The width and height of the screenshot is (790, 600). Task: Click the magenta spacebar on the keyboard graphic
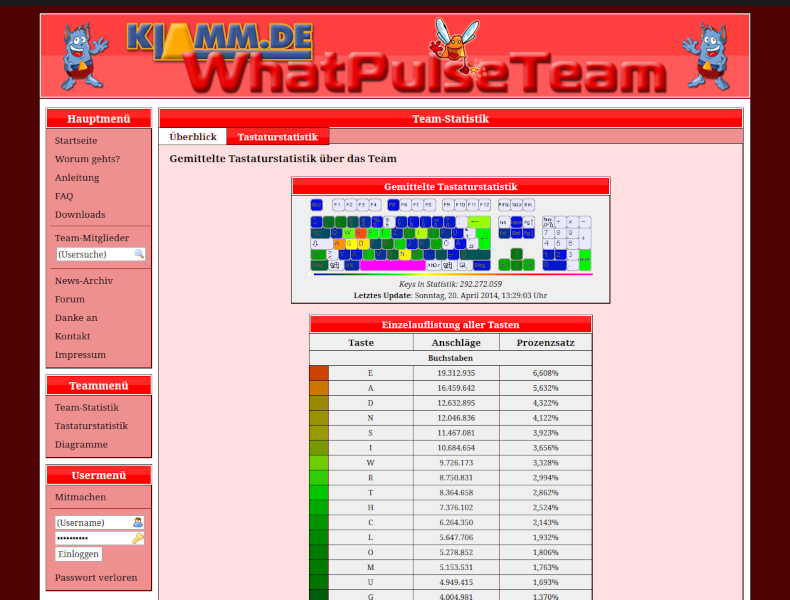click(x=393, y=265)
